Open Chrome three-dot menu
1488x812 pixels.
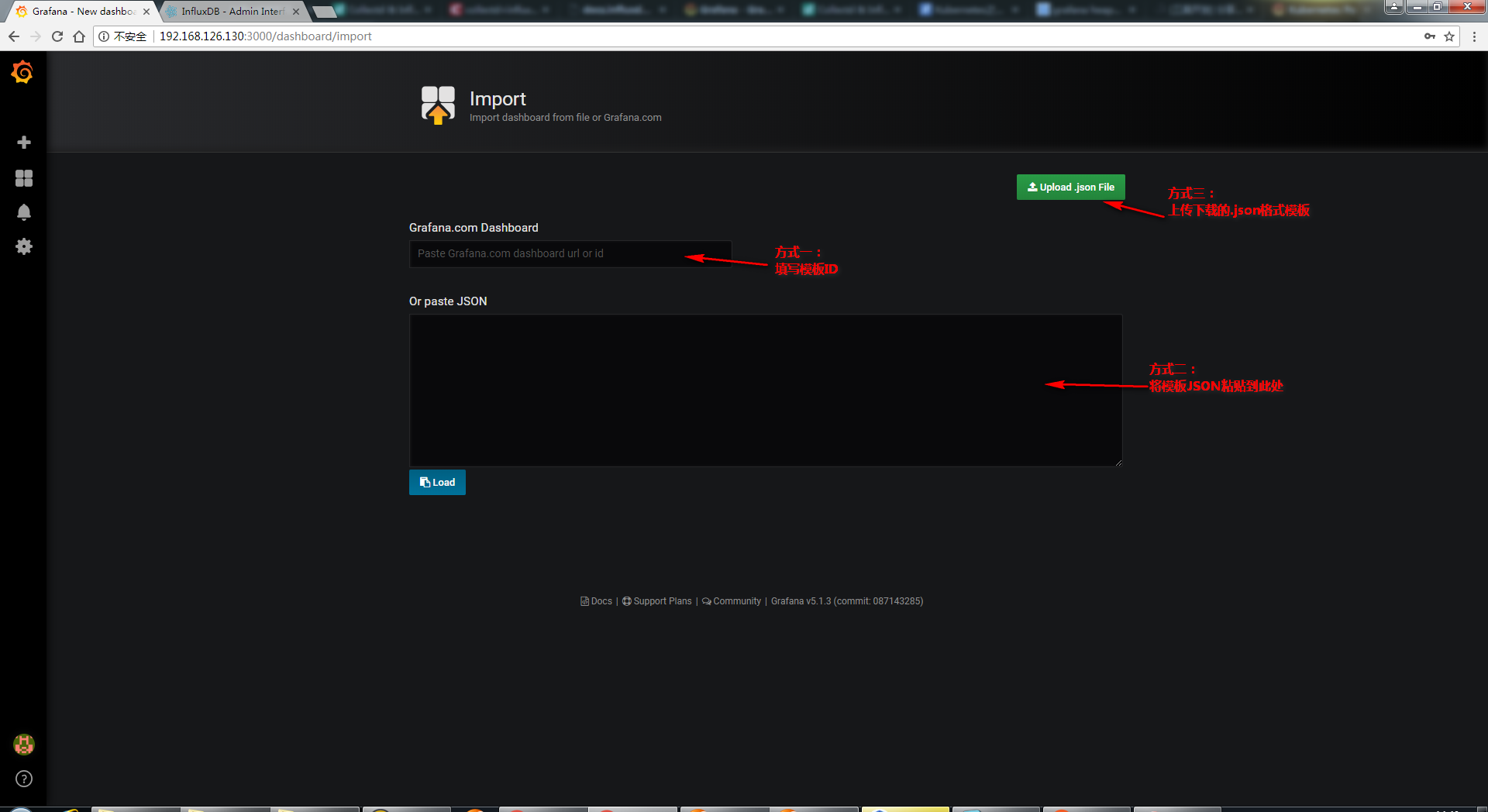coord(1474,36)
